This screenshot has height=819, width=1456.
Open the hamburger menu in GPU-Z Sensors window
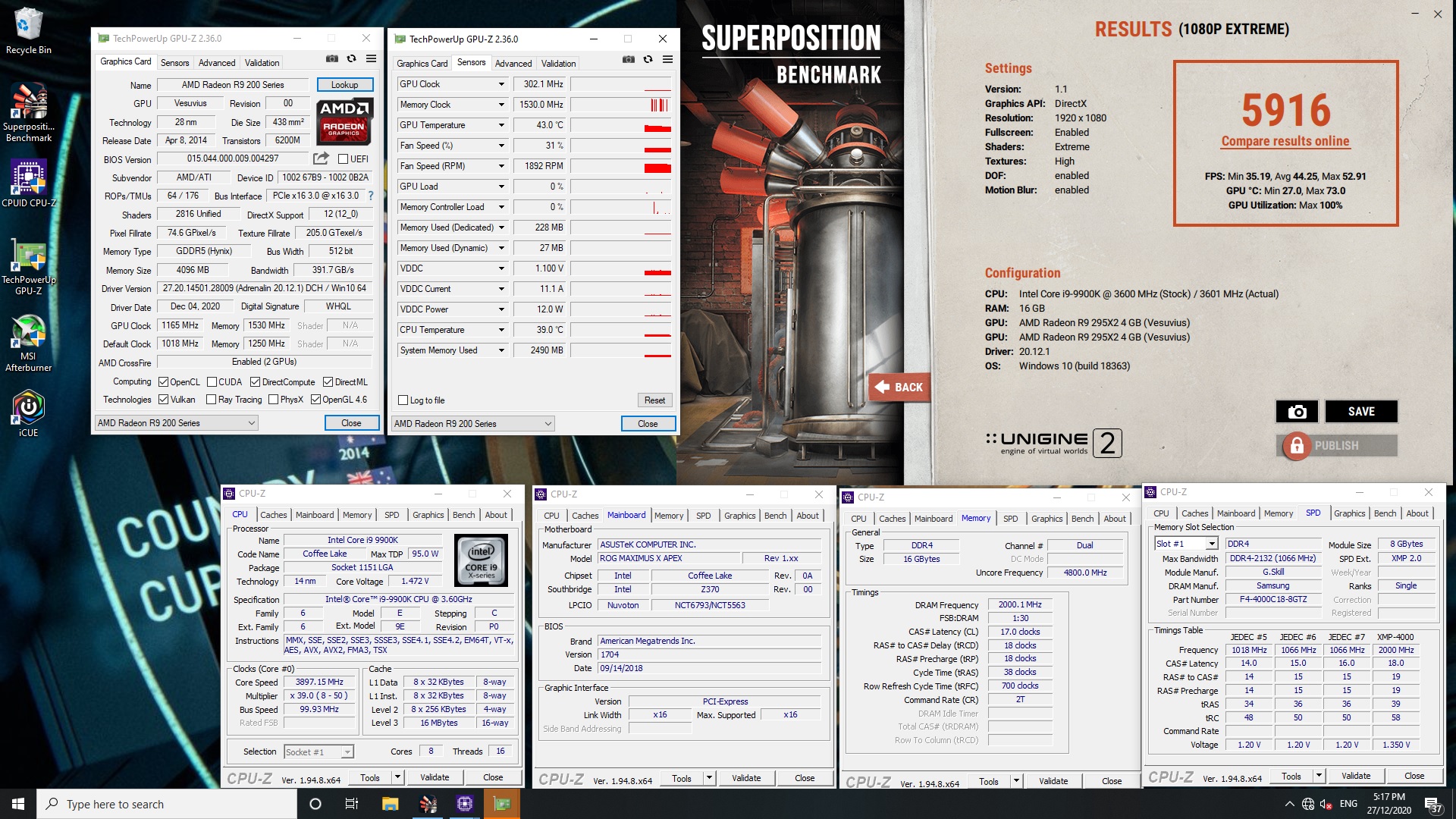click(667, 60)
